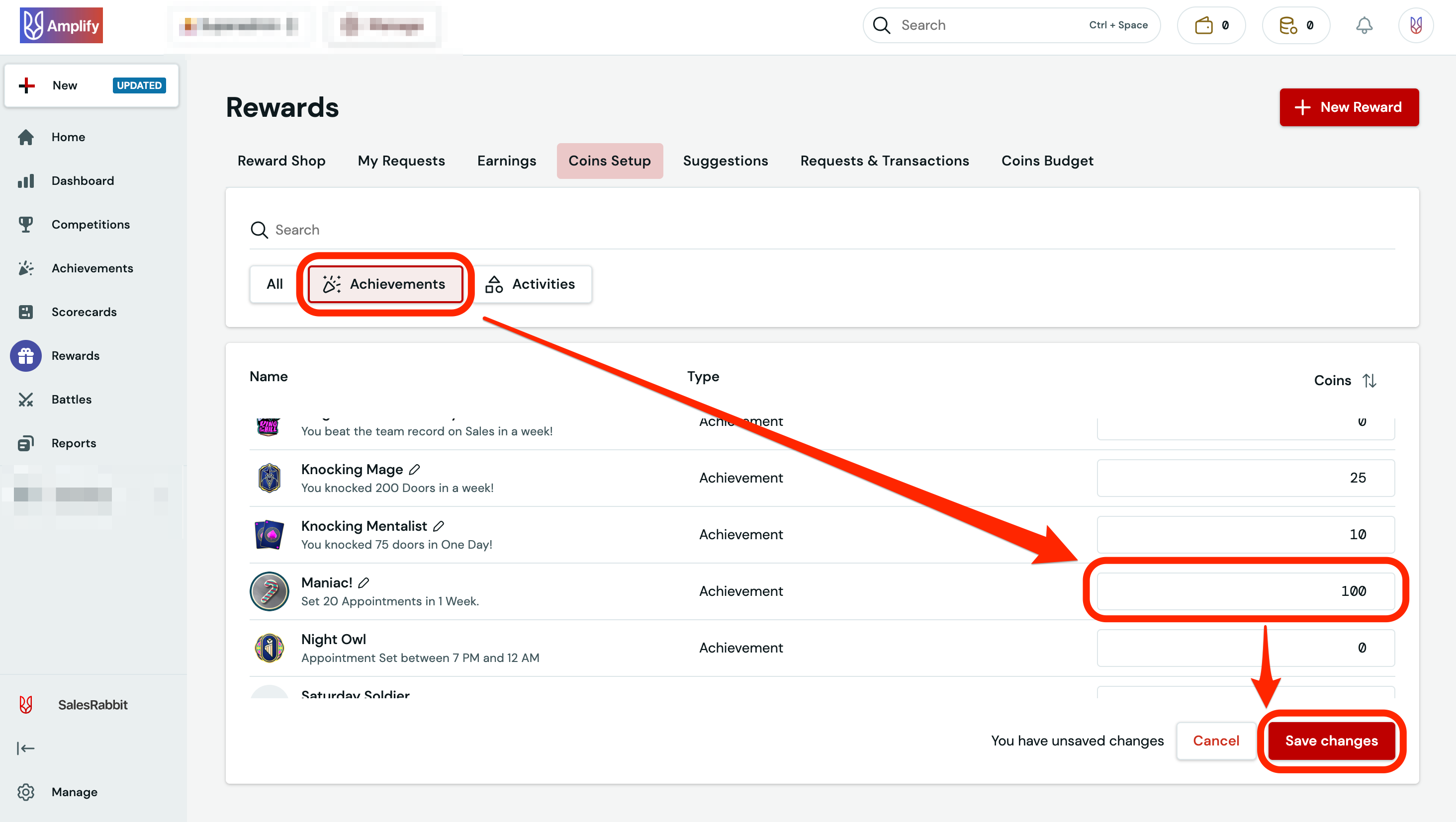Select the Dashboard sidebar icon
This screenshot has width=1456, height=822.
pos(26,181)
